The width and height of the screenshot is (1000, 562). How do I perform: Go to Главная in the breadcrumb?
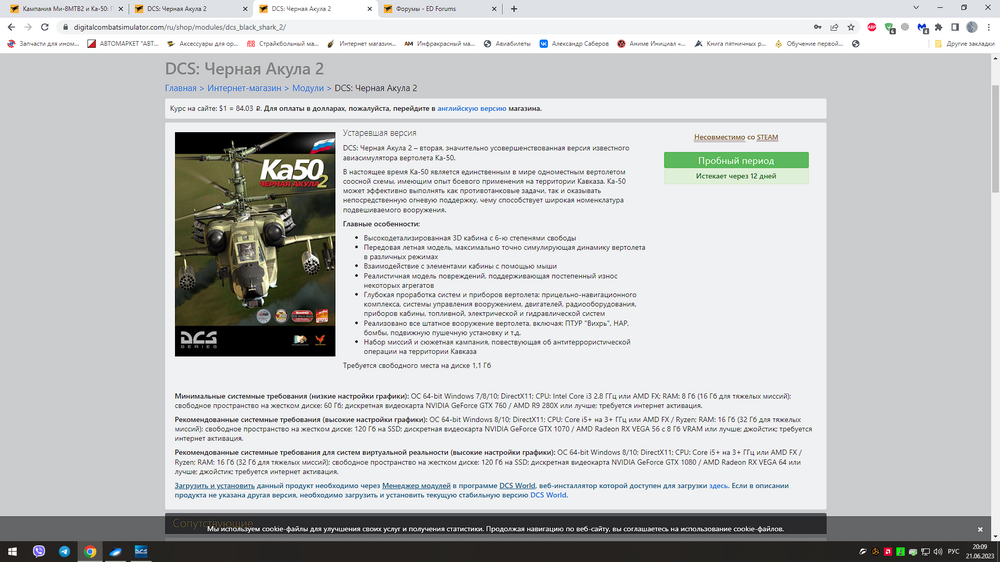tap(180, 88)
